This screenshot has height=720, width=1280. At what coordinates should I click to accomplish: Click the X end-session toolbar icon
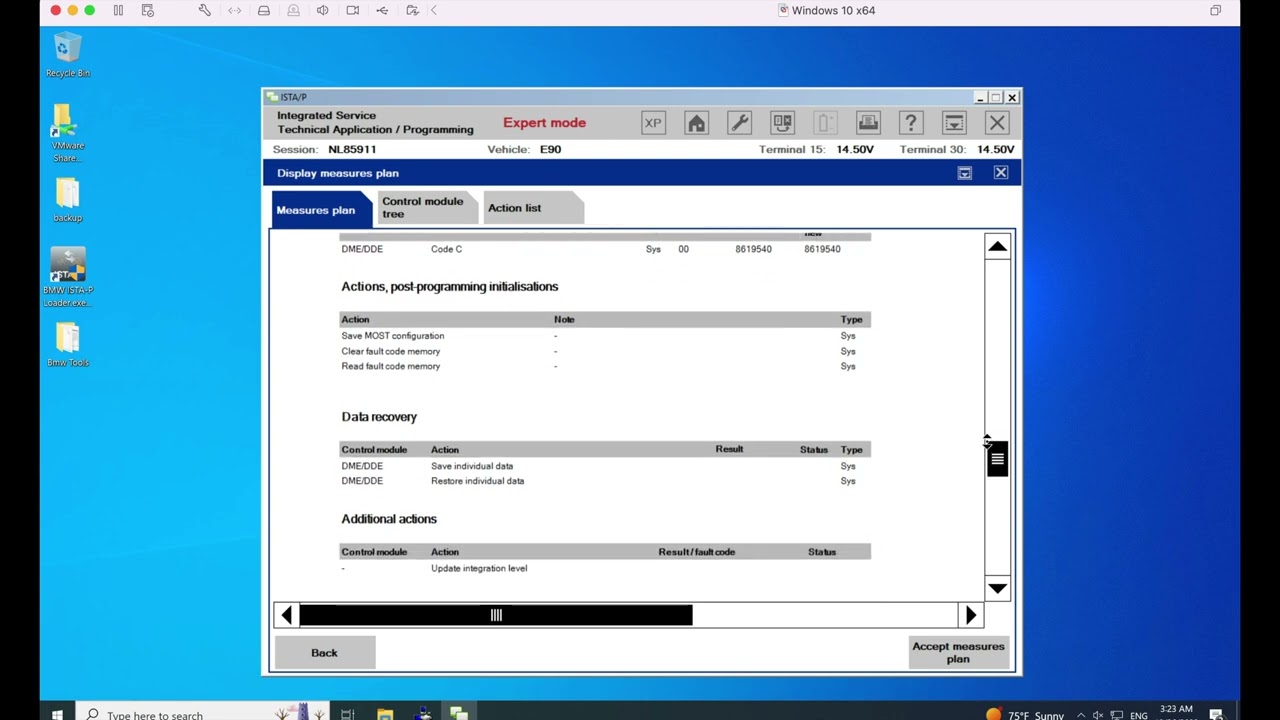997,123
